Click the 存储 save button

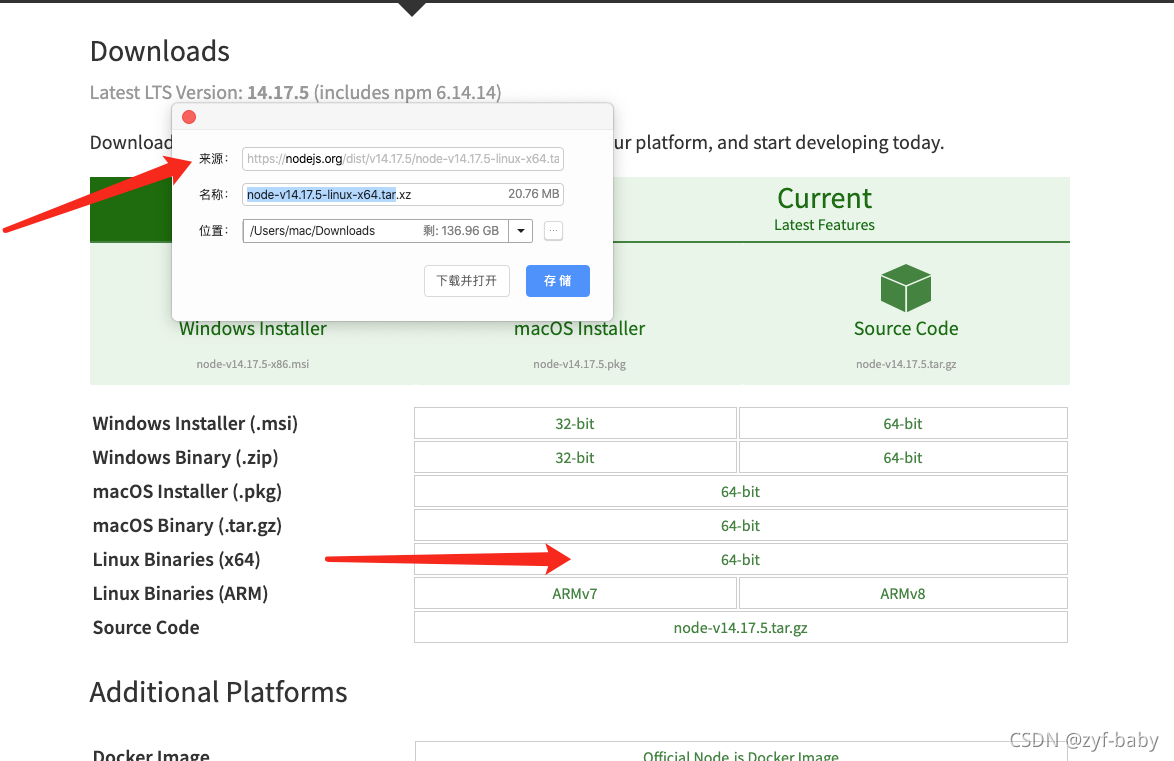[558, 281]
